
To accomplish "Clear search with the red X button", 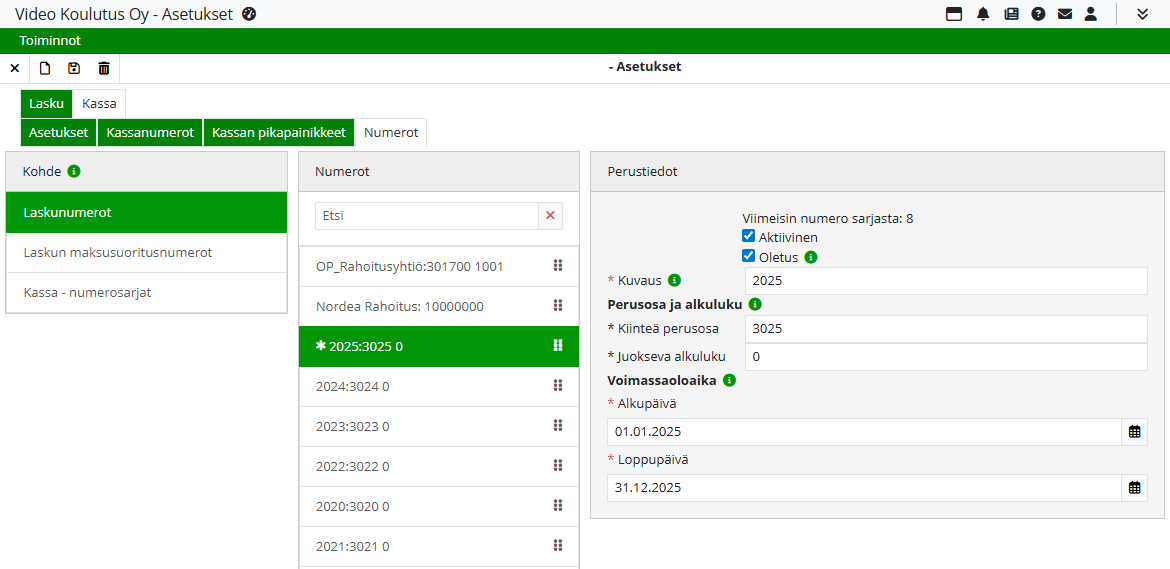I will 550,216.
